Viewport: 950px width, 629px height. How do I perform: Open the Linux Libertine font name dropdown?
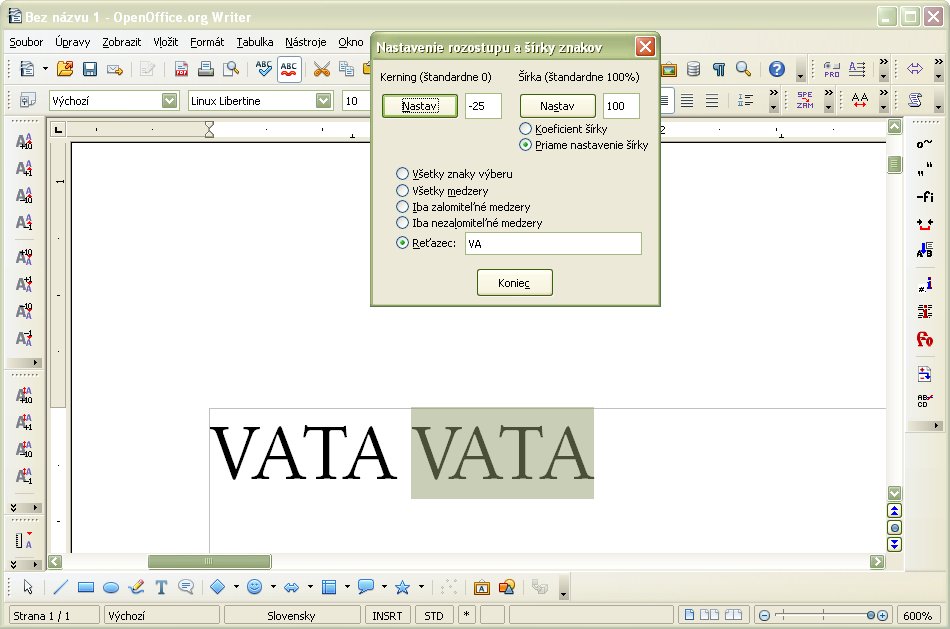click(324, 101)
